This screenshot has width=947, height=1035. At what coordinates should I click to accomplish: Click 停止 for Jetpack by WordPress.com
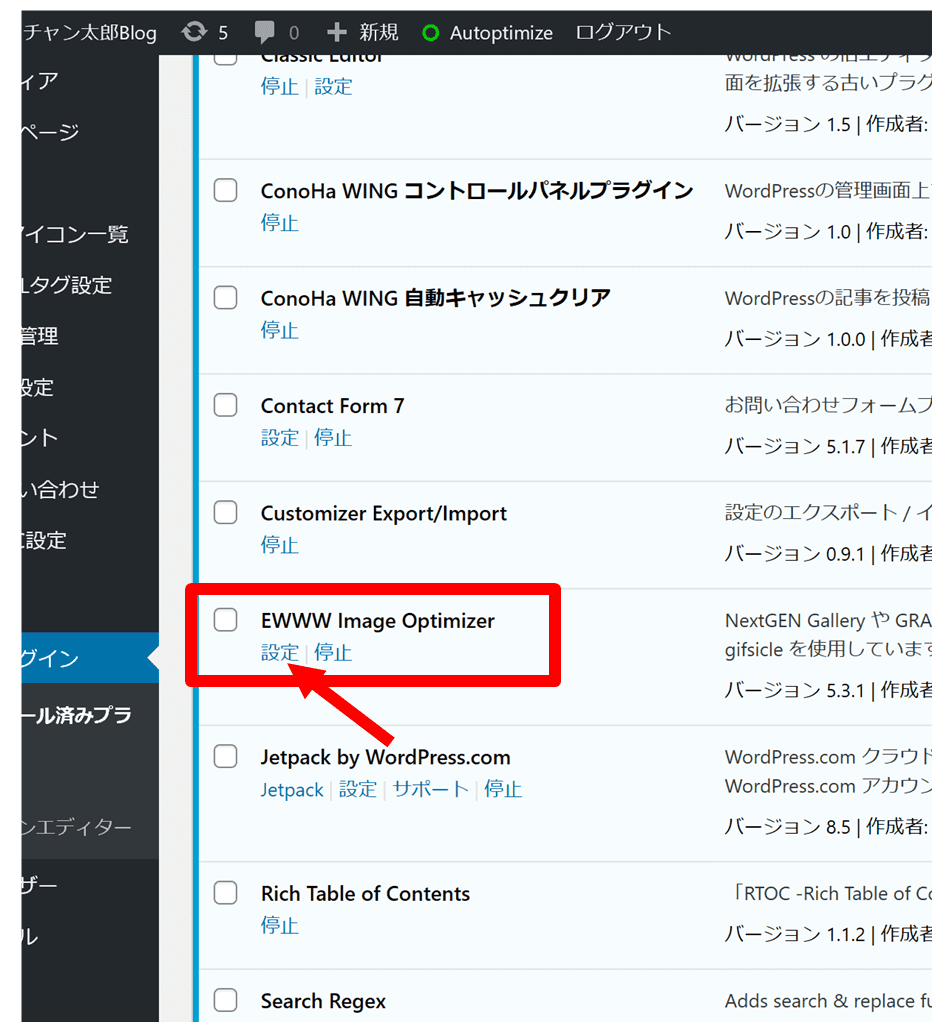[503, 789]
